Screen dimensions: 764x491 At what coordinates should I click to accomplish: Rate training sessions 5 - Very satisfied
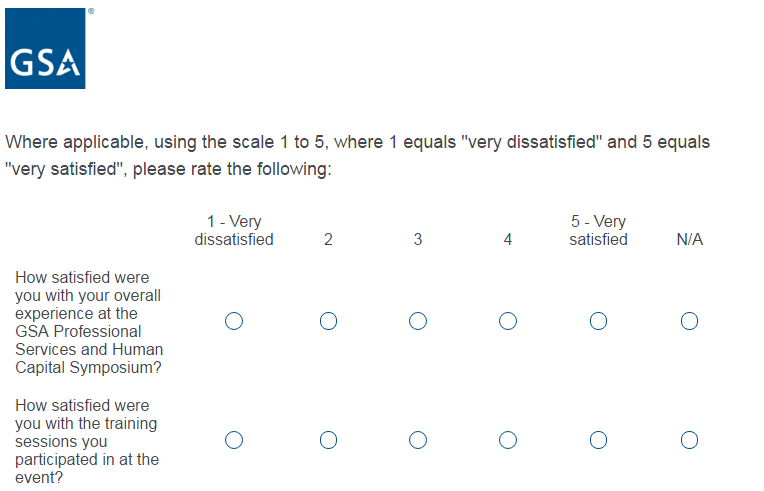point(598,440)
